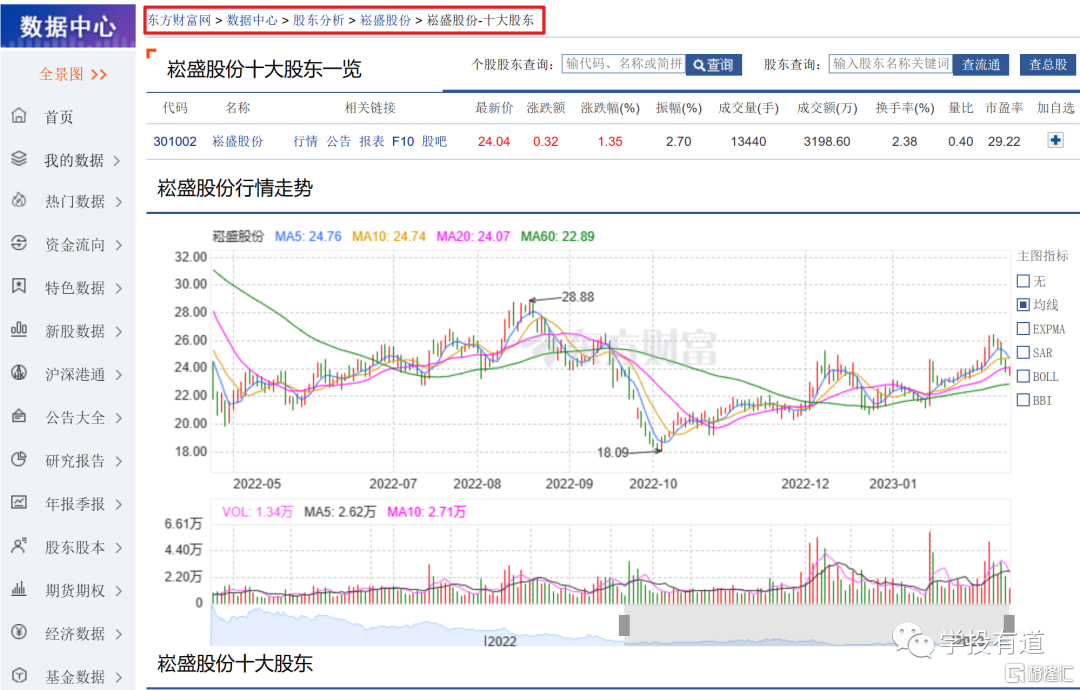This screenshot has height=690, width=1080.
Task: Click the 我的数据 layers icon
Action: tap(19, 159)
